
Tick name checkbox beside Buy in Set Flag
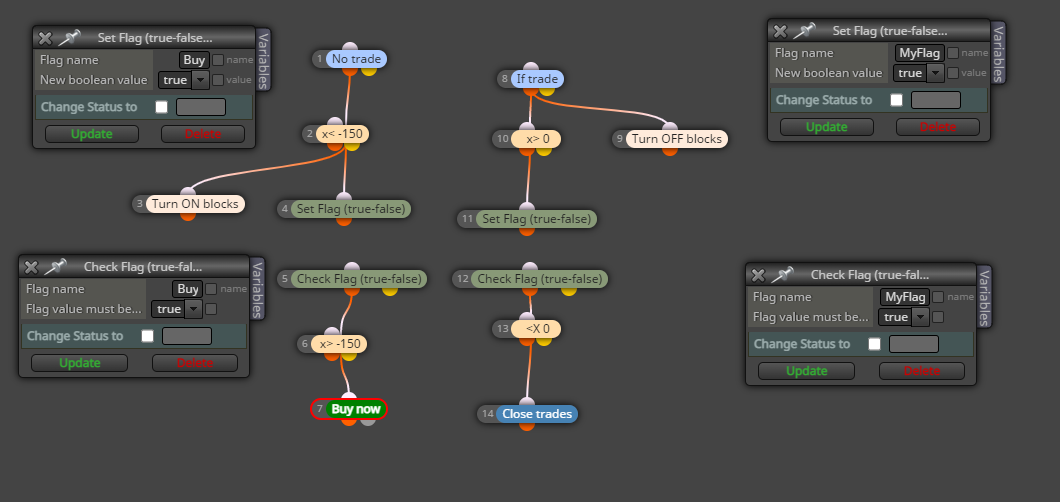[218, 60]
